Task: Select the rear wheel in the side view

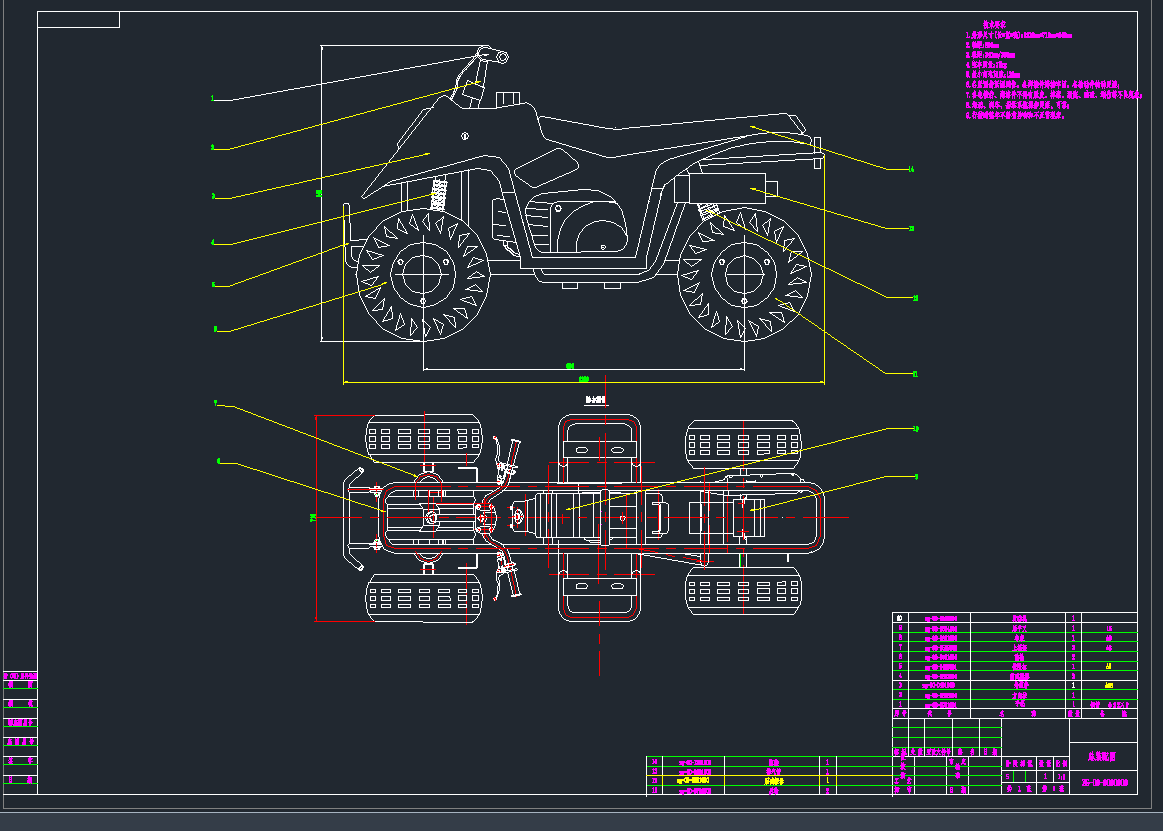Action: [744, 275]
